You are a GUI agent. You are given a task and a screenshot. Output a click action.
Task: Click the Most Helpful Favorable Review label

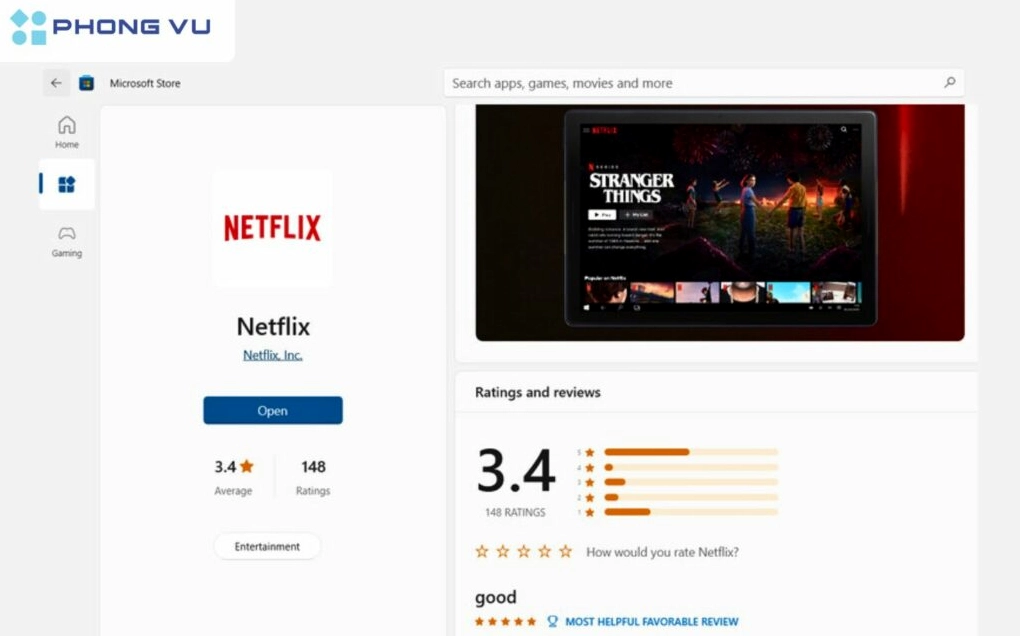(651, 621)
